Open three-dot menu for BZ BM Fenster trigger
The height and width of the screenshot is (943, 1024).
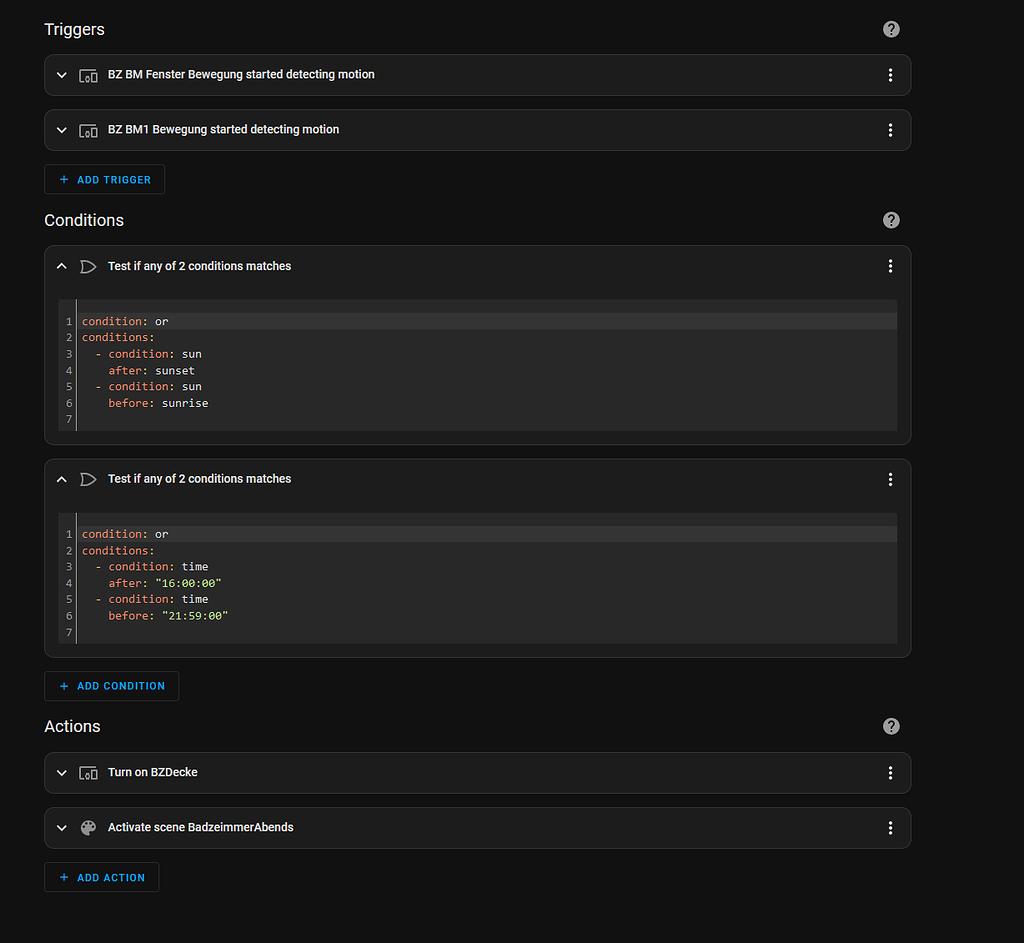(890, 75)
